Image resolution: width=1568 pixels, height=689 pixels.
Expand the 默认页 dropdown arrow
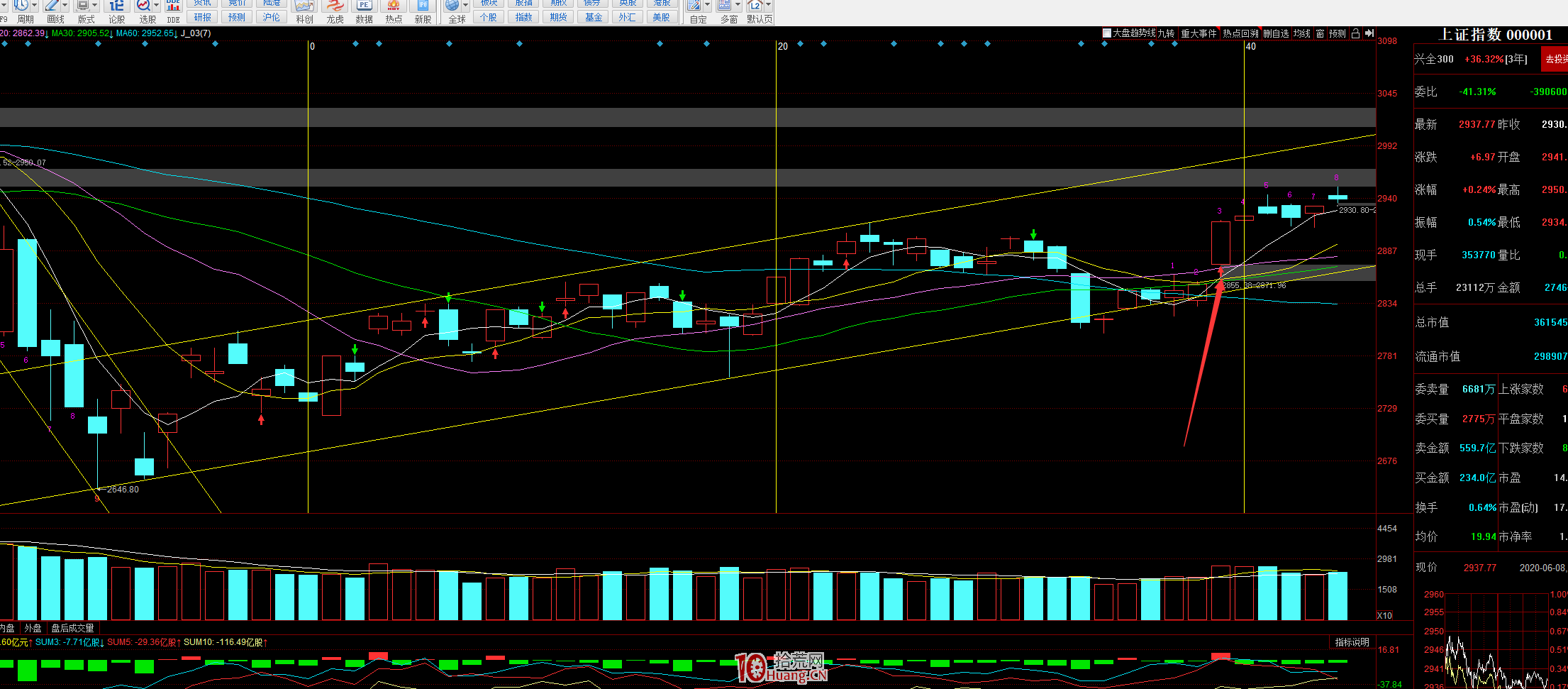(x=768, y=5)
